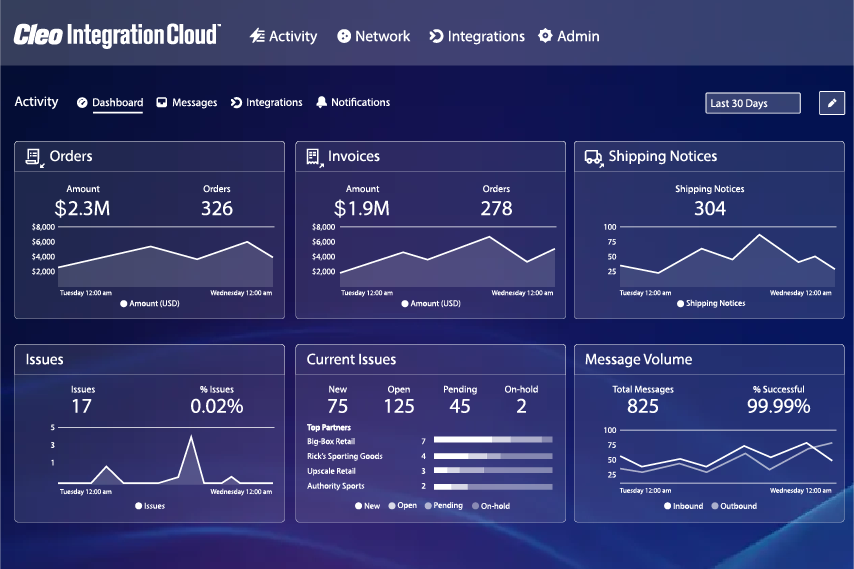Open the Orders panel title

(71, 156)
